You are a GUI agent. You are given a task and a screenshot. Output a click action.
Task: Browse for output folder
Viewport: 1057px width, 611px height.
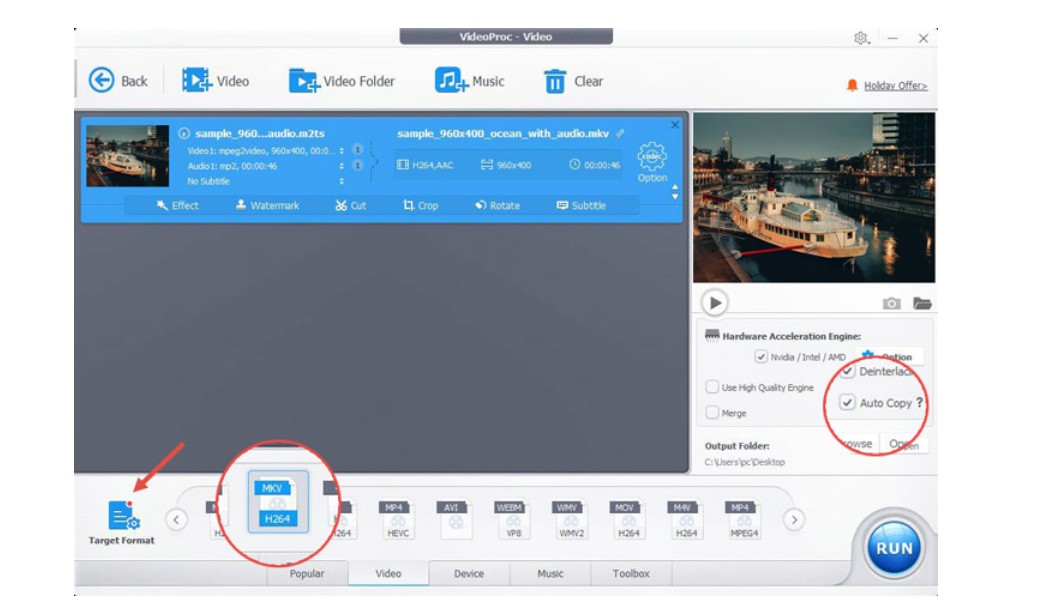(857, 444)
